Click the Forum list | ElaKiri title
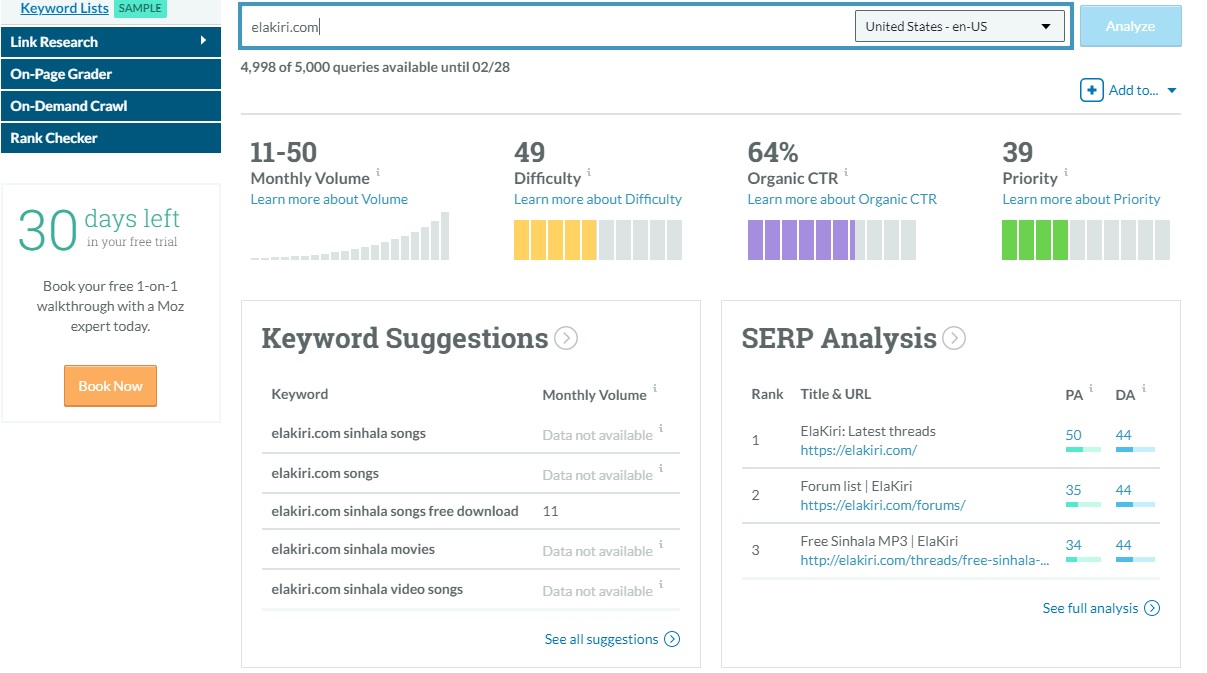 (x=856, y=486)
